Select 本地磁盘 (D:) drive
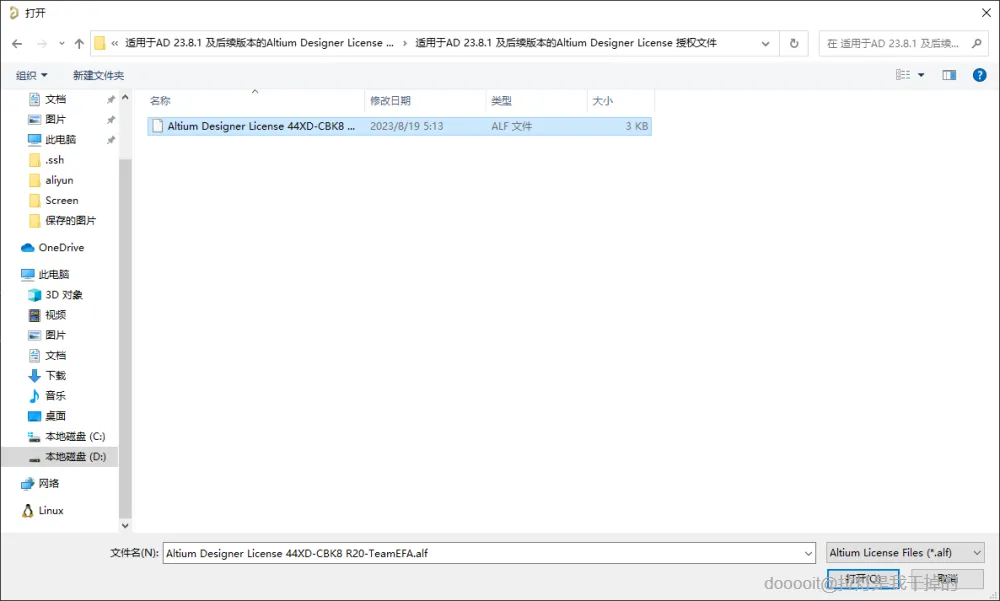This screenshot has width=1000, height=601. click(75, 457)
